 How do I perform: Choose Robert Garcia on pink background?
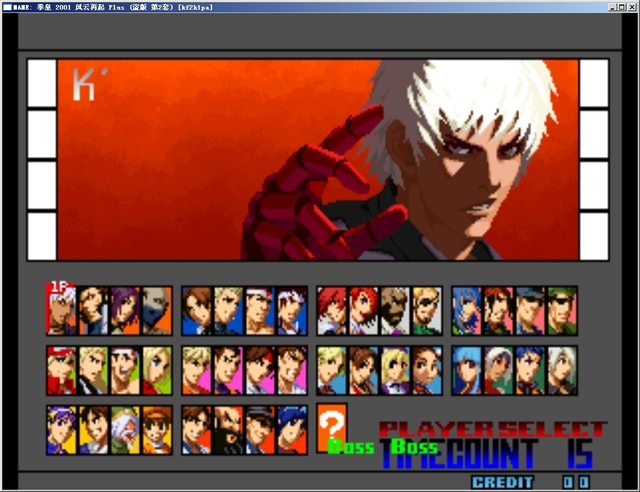tap(229, 370)
